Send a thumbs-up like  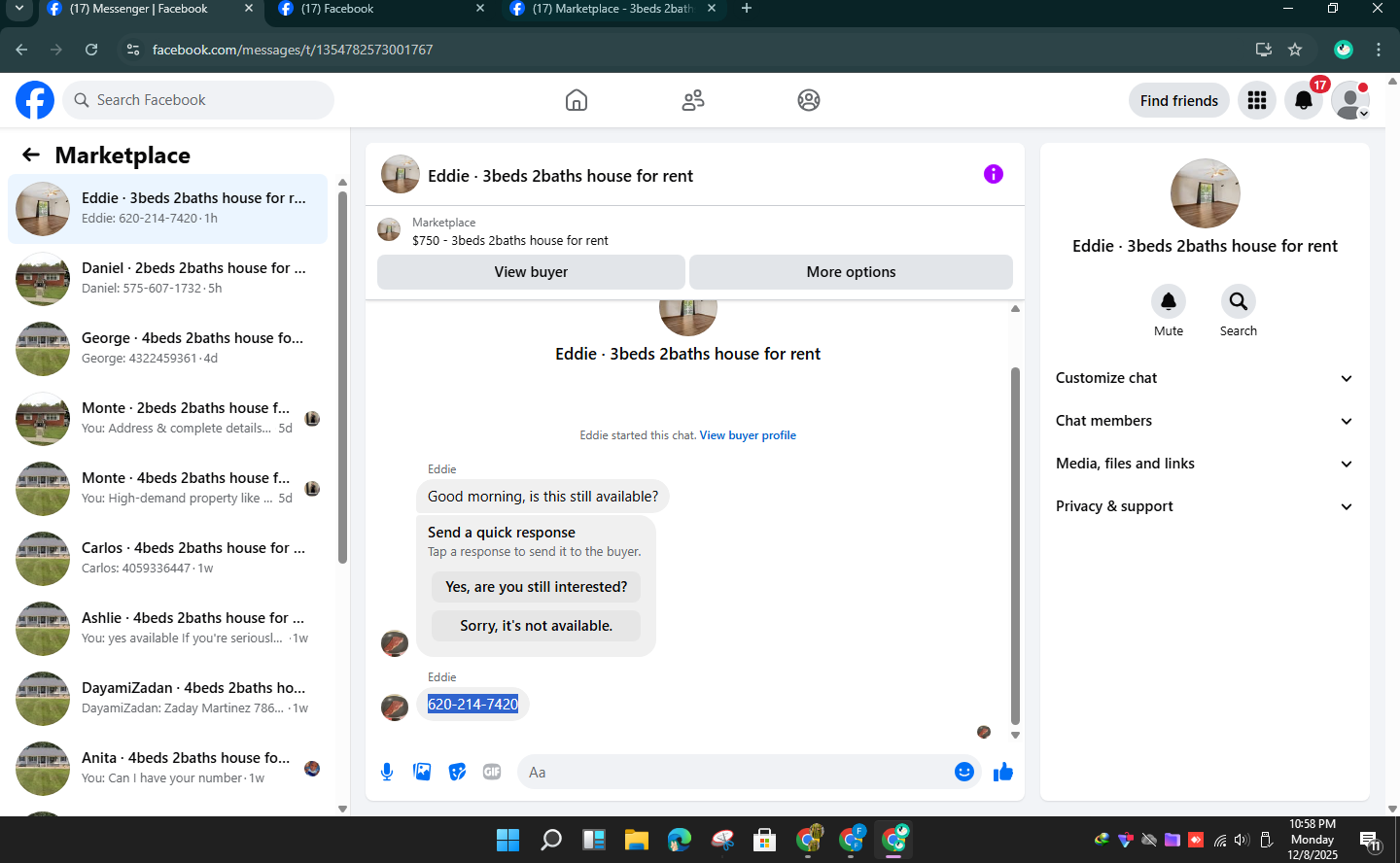point(1003,772)
